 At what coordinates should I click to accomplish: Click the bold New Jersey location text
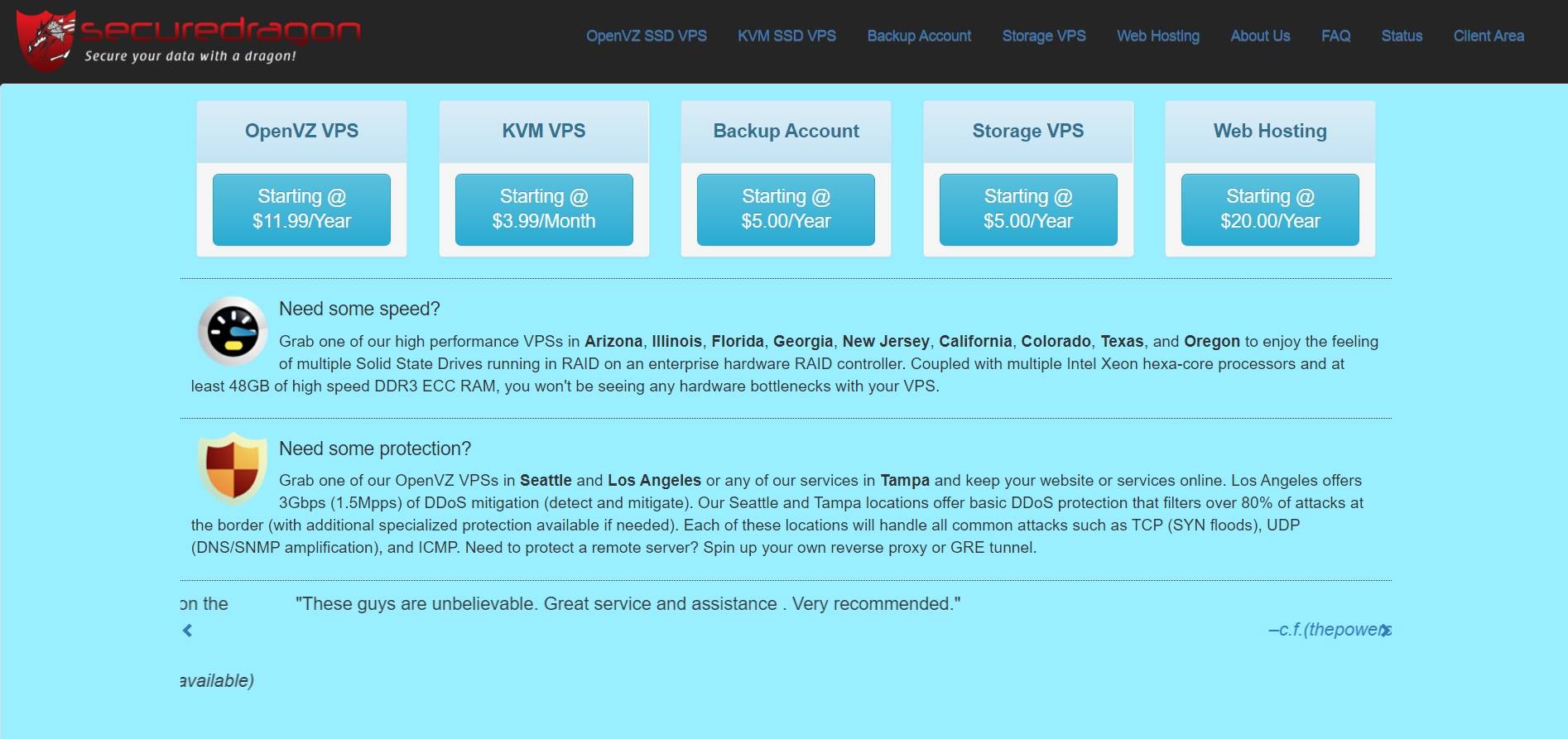tap(886, 341)
